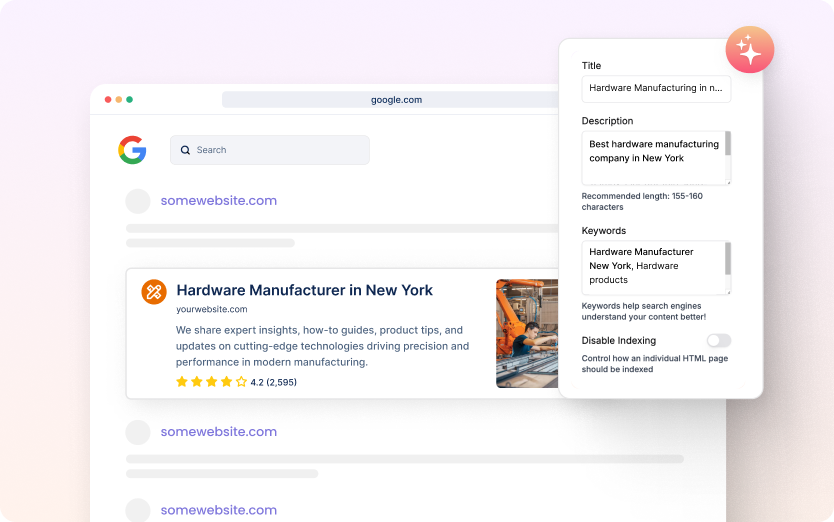Open the Hardware Manufacturer in New York result
The image size is (834, 522).
[x=304, y=291]
